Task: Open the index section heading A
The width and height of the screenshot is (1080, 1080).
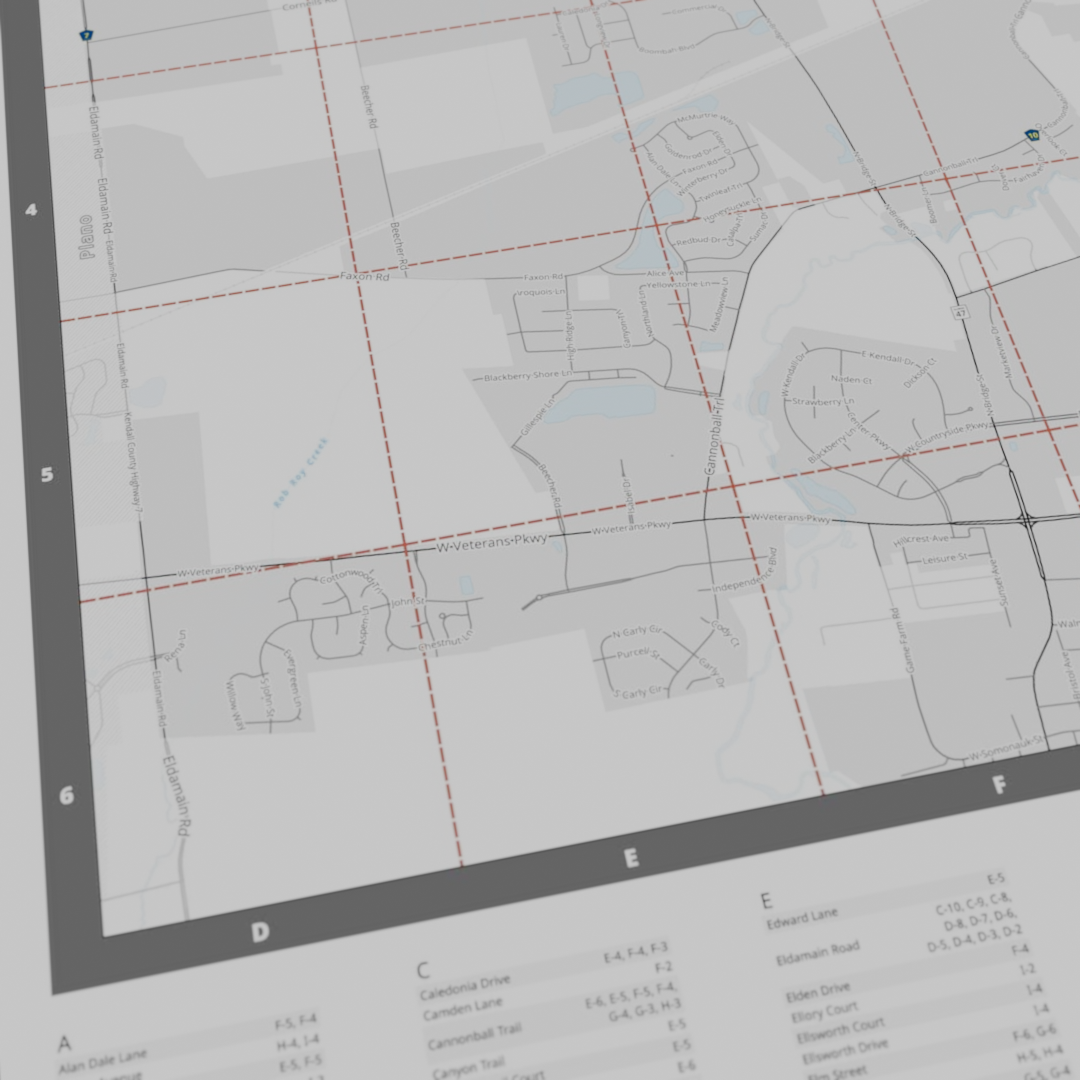Action: tap(65, 1045)
